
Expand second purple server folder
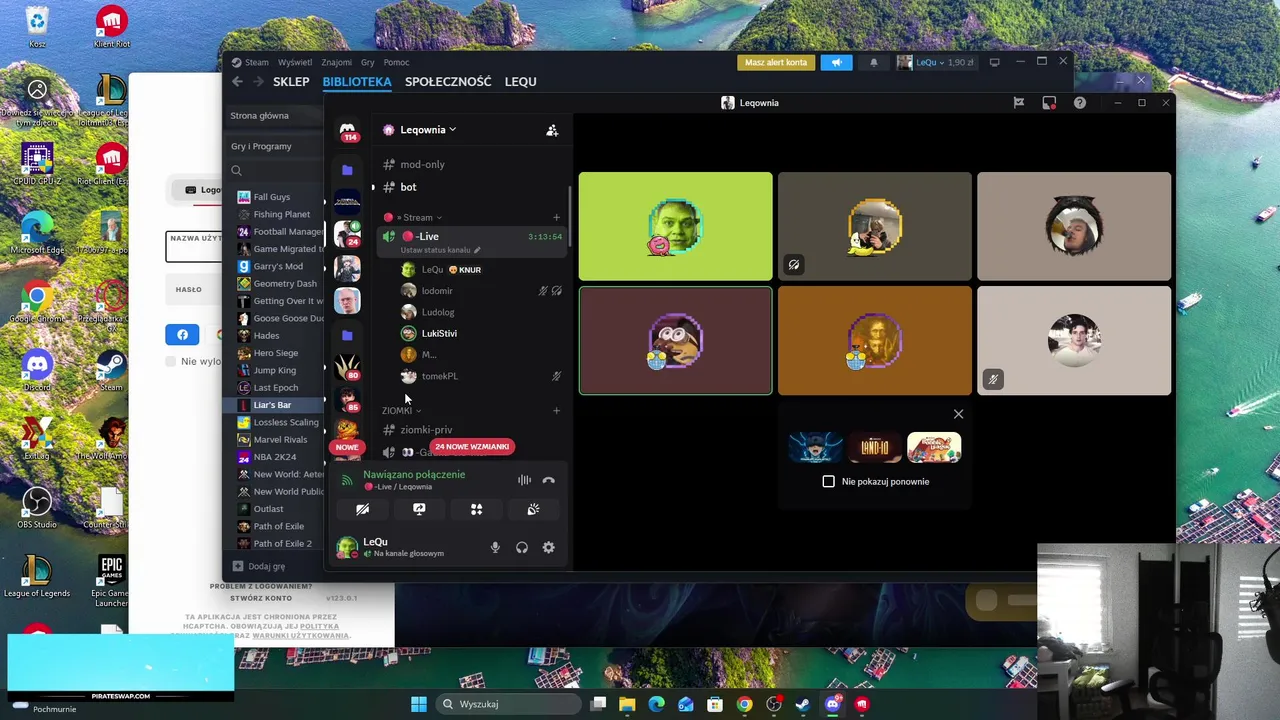[x=347, y=335]
